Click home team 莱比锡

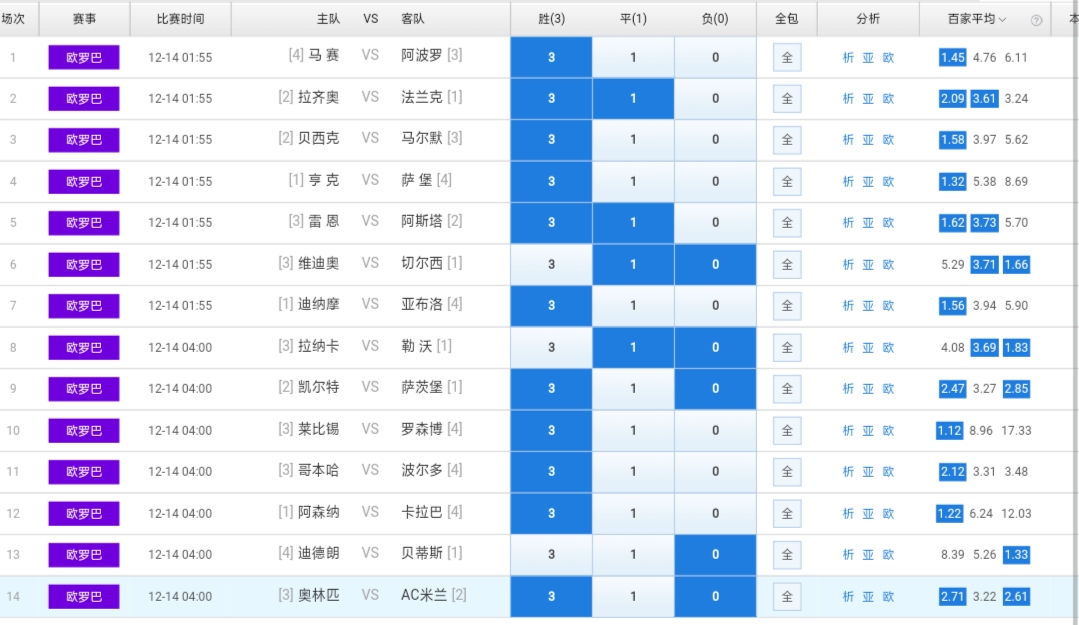tap(319, 430)
